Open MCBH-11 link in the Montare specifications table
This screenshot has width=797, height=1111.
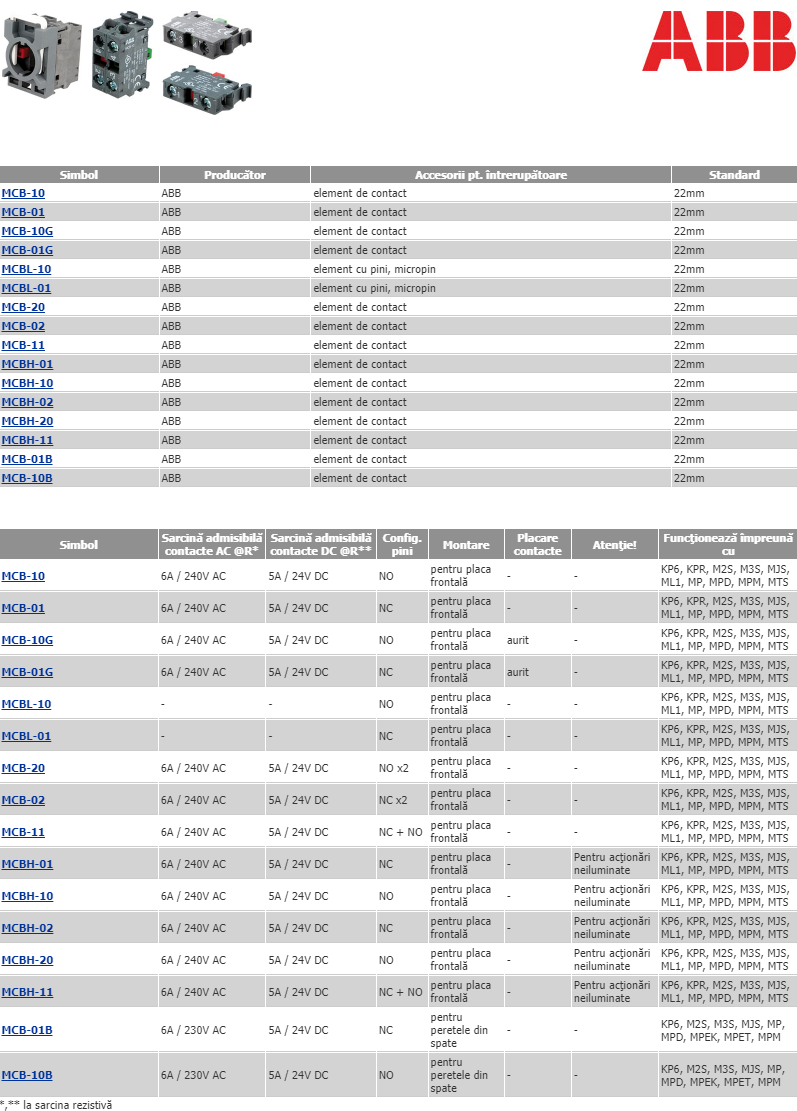click(27, 992)
